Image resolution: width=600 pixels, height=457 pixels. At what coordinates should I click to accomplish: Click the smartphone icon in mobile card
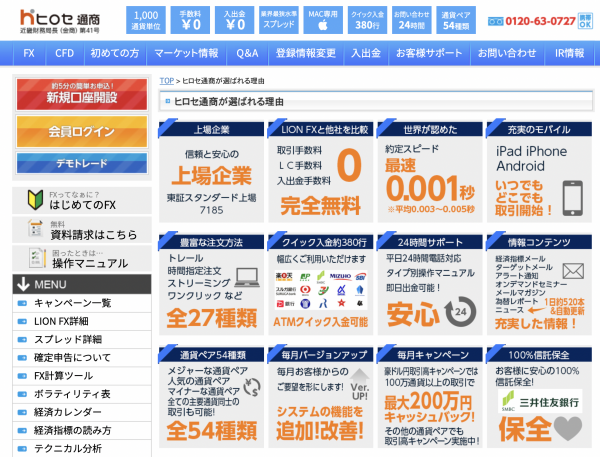tap(572, 198)
